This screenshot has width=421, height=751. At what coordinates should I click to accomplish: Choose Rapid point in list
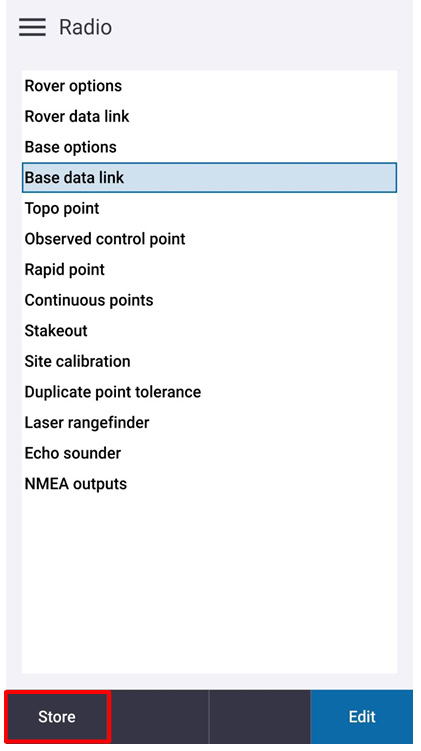coord(209,270)
